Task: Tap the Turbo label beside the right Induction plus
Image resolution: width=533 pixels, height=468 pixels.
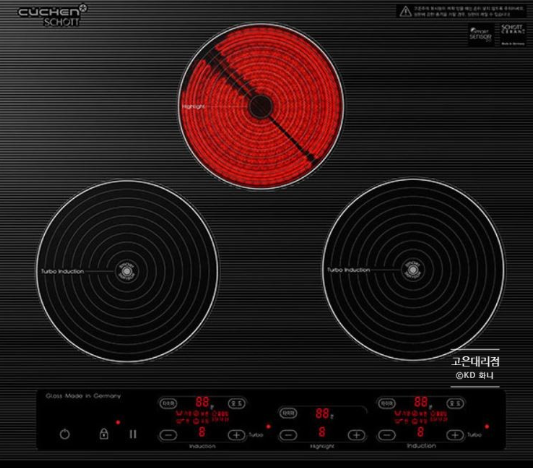Action: pyautogui.click(x=475, y=435)
